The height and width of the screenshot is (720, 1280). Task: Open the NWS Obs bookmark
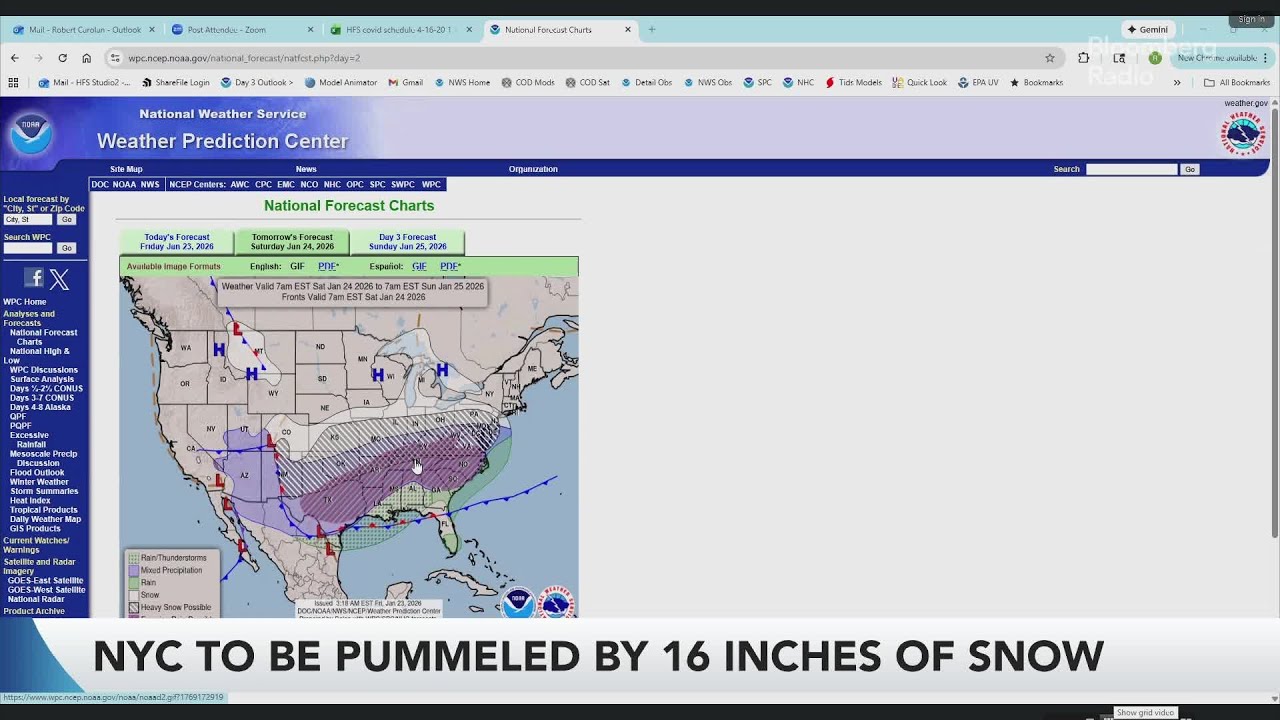[x=708, y=83]
